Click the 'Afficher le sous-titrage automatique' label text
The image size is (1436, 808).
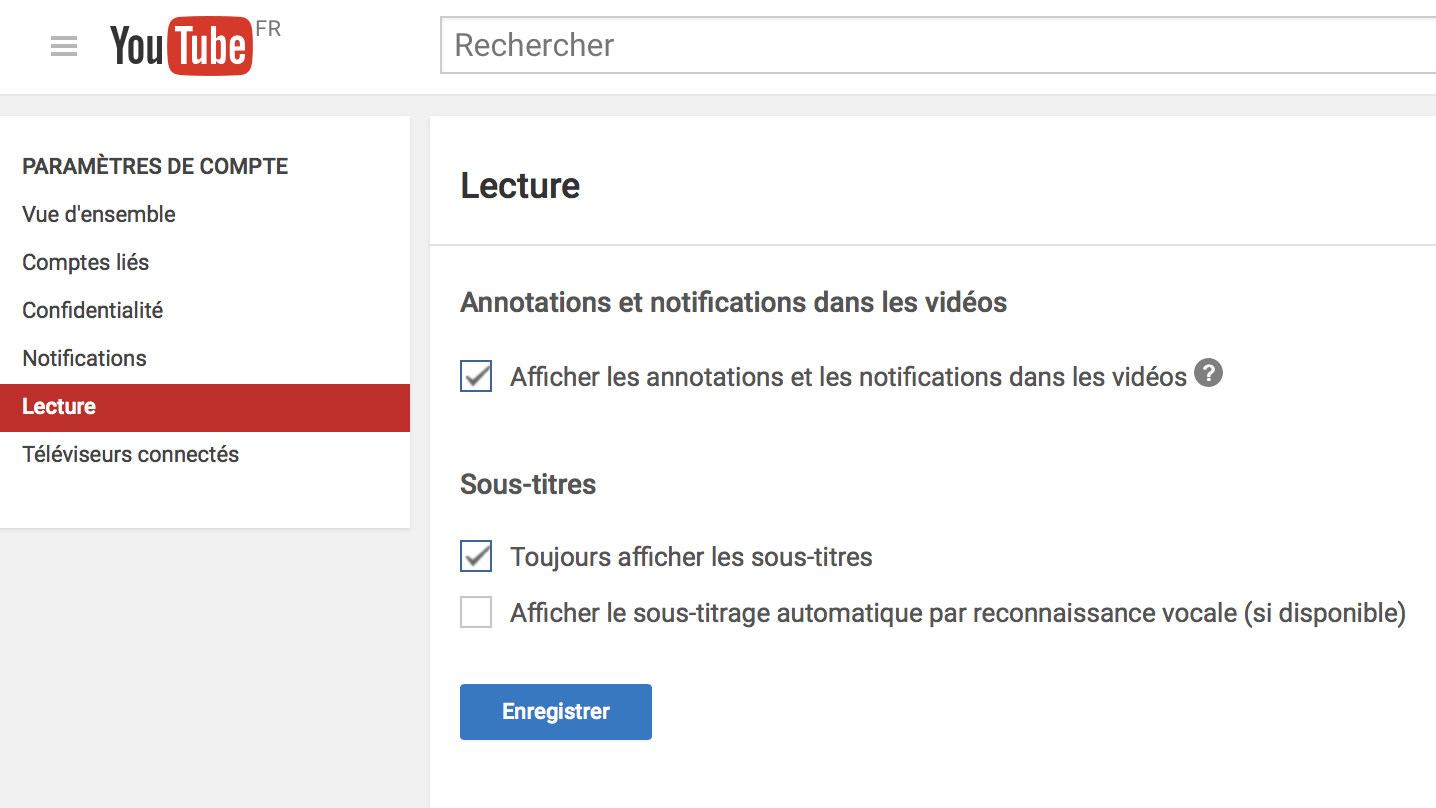tap(957, 612)
